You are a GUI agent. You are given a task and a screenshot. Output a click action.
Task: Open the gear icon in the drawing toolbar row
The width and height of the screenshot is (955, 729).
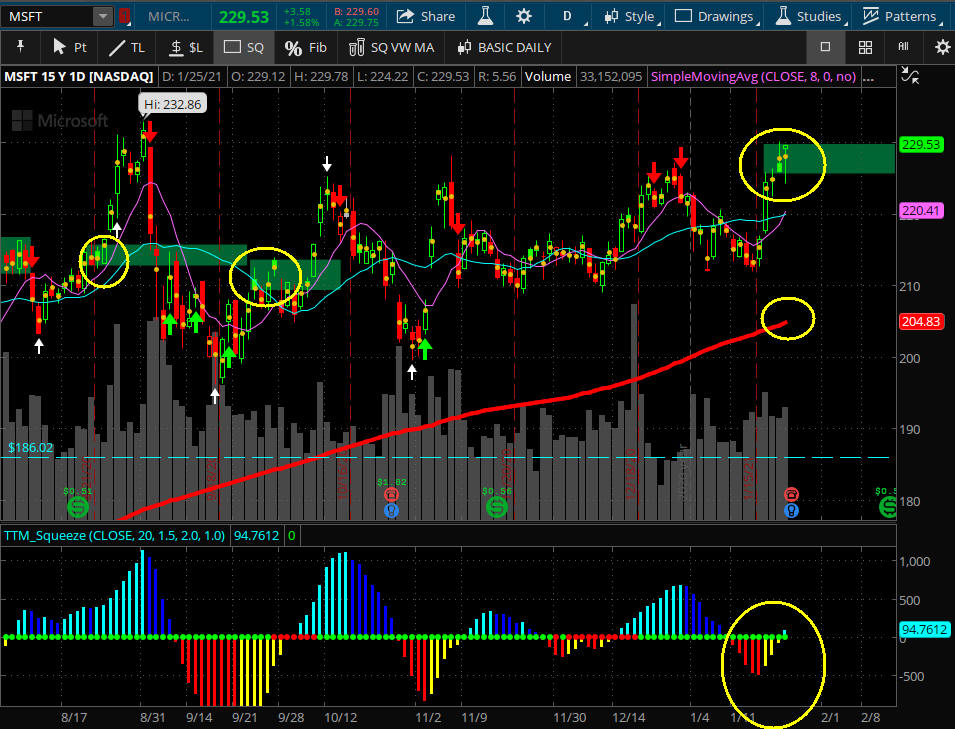pyautogui.click(x=941, y=47)
